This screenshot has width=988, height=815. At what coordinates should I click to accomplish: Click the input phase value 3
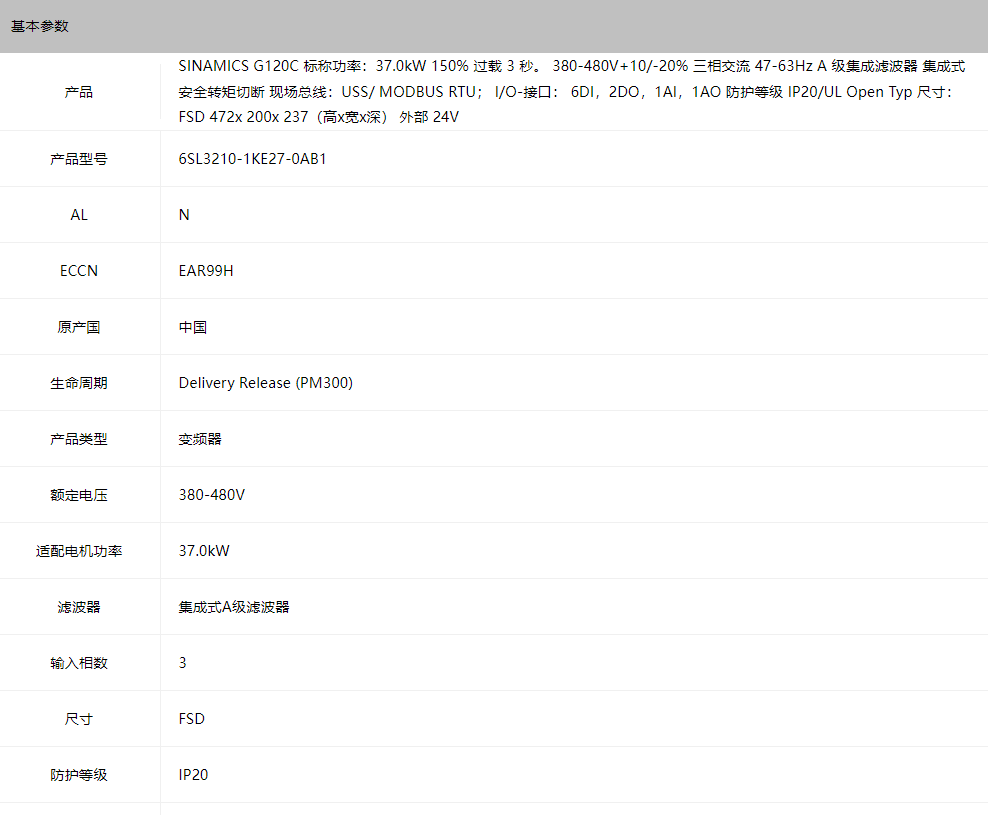[x=183, y=663]
